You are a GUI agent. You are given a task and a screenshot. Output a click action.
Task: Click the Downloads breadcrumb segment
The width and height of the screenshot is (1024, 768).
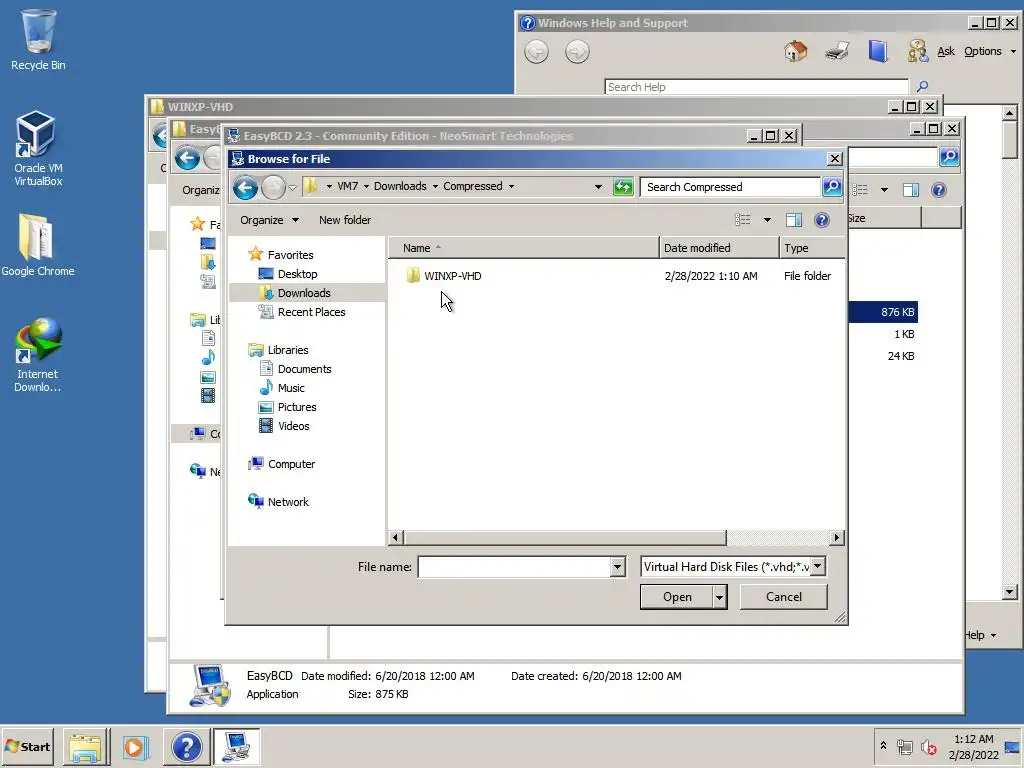pos(400,186)
